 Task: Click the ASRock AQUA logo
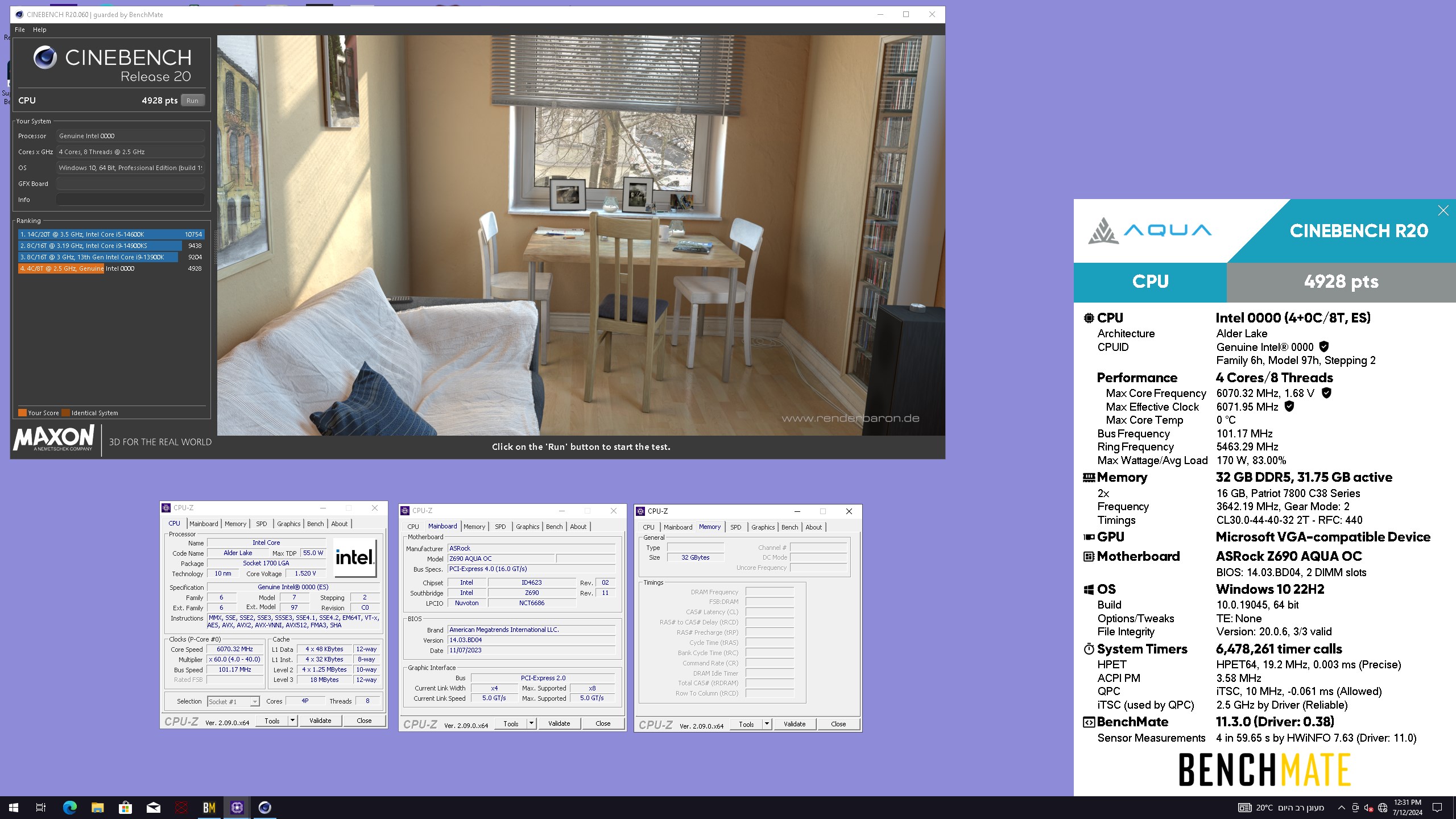coord(1149,230)
